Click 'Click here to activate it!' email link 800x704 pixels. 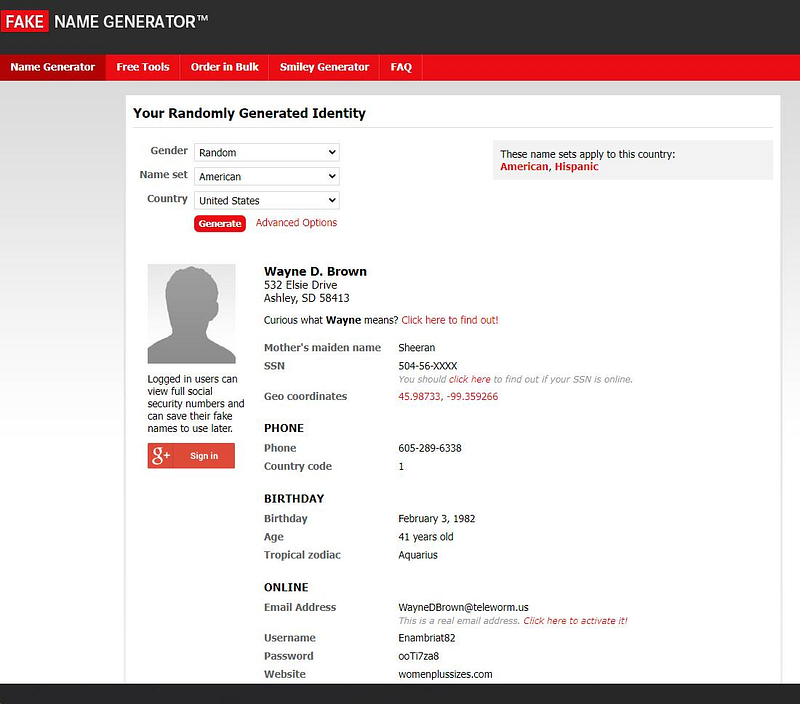(575, 620)
